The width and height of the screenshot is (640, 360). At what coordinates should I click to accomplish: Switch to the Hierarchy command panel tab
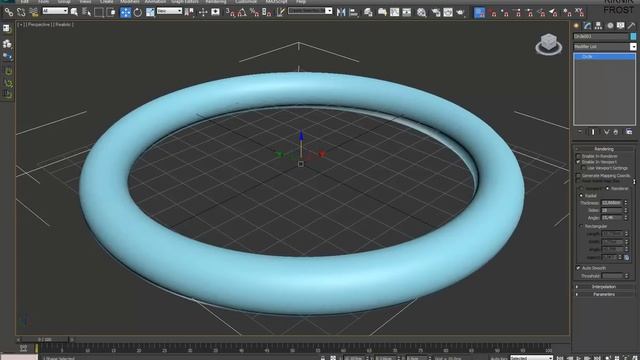pos(598,26)
